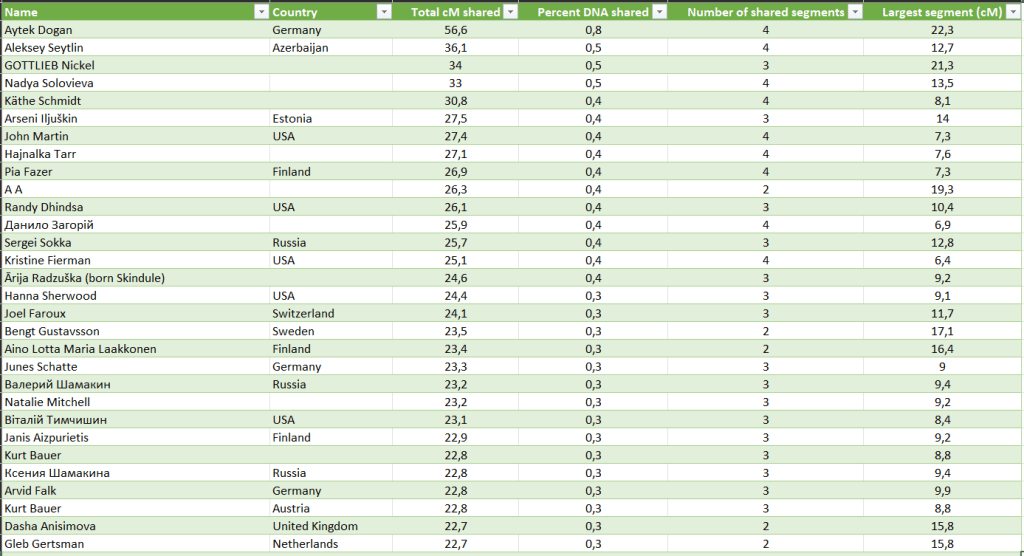The height and width of the screenshot is (556, 1024).
Task: Click largest segment value 22,3
Action: pyautogui.click(x=942, y=30)
